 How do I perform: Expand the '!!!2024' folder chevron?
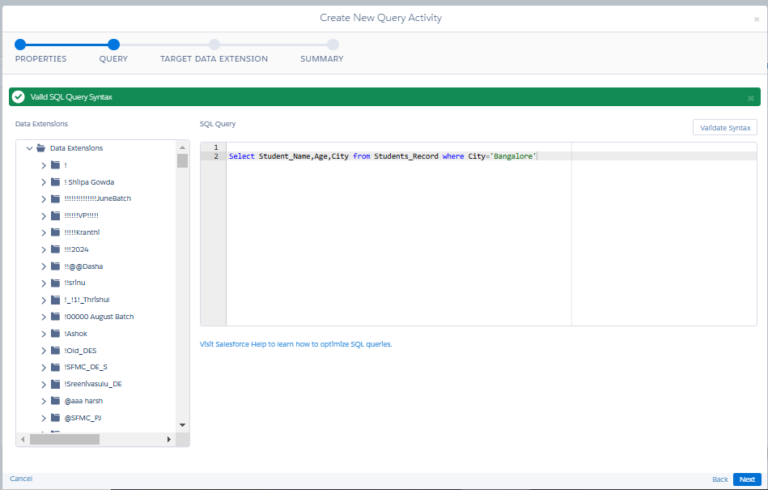coord(44,249)
